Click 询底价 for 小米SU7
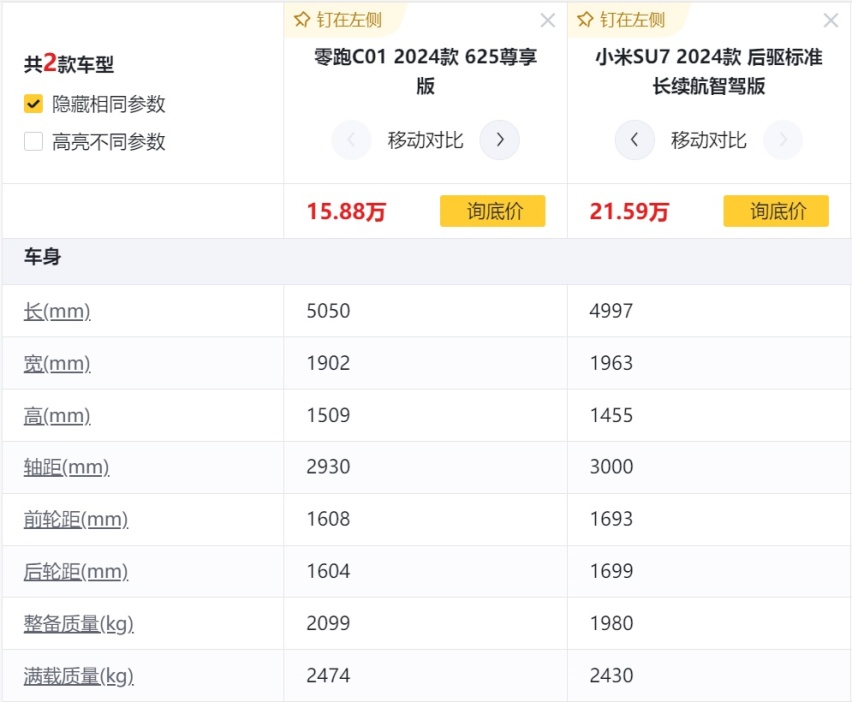The image size is (852, 702). [x=776, y=211]
